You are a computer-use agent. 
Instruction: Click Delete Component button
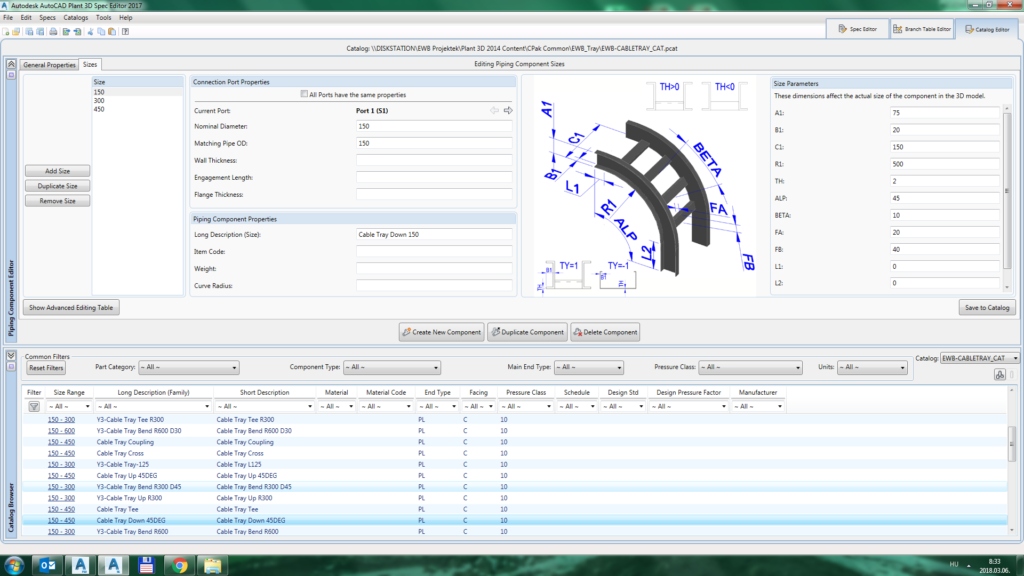click(605, 332)
